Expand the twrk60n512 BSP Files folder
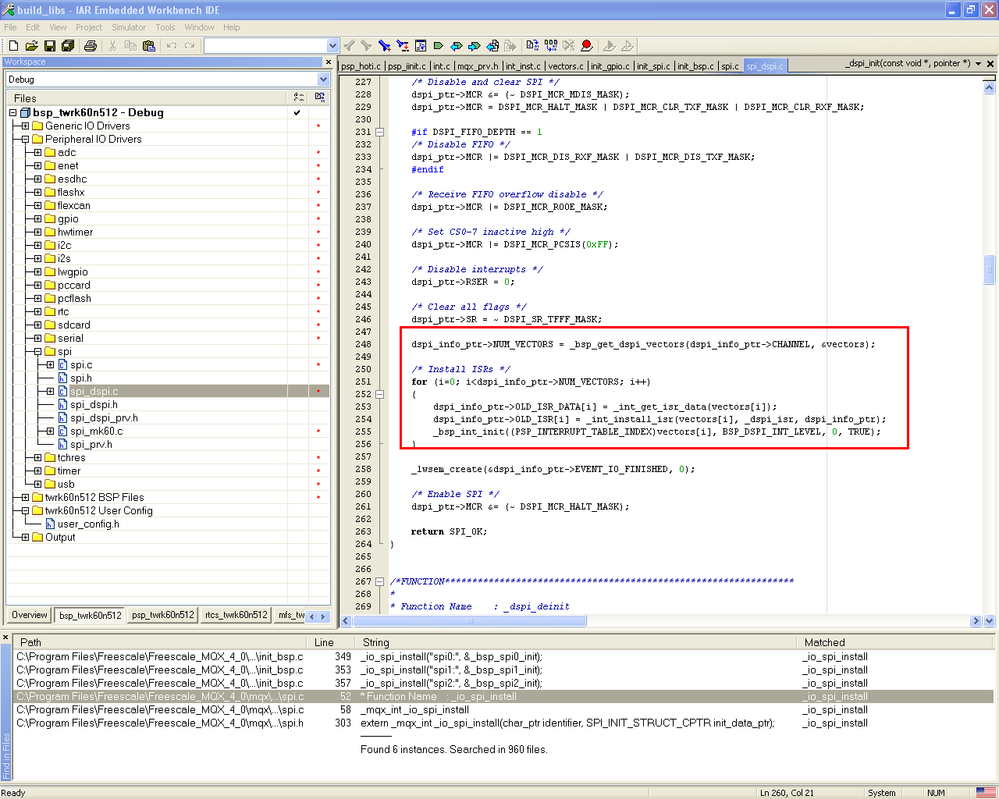This screenshot has width=999, height=799. pos(25,498)
